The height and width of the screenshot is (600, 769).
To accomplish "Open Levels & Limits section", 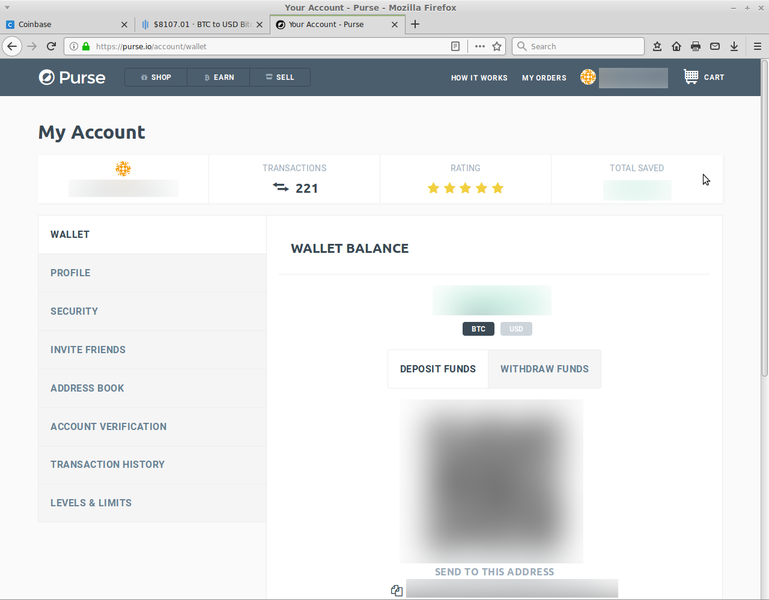I will pyautogui.click(x=152, y=503).
